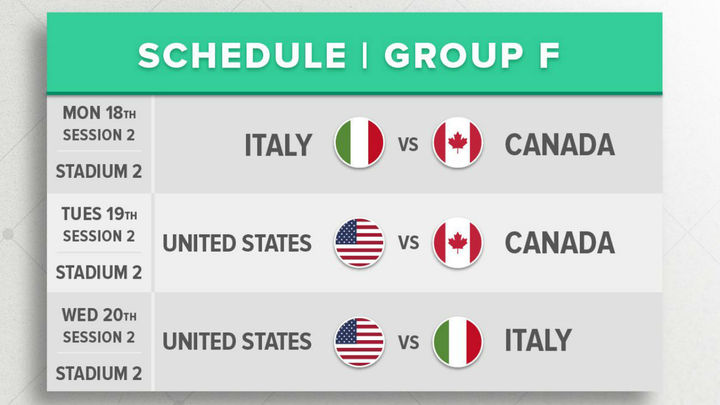Select the Mon 18th Session 2 cell

100,124
